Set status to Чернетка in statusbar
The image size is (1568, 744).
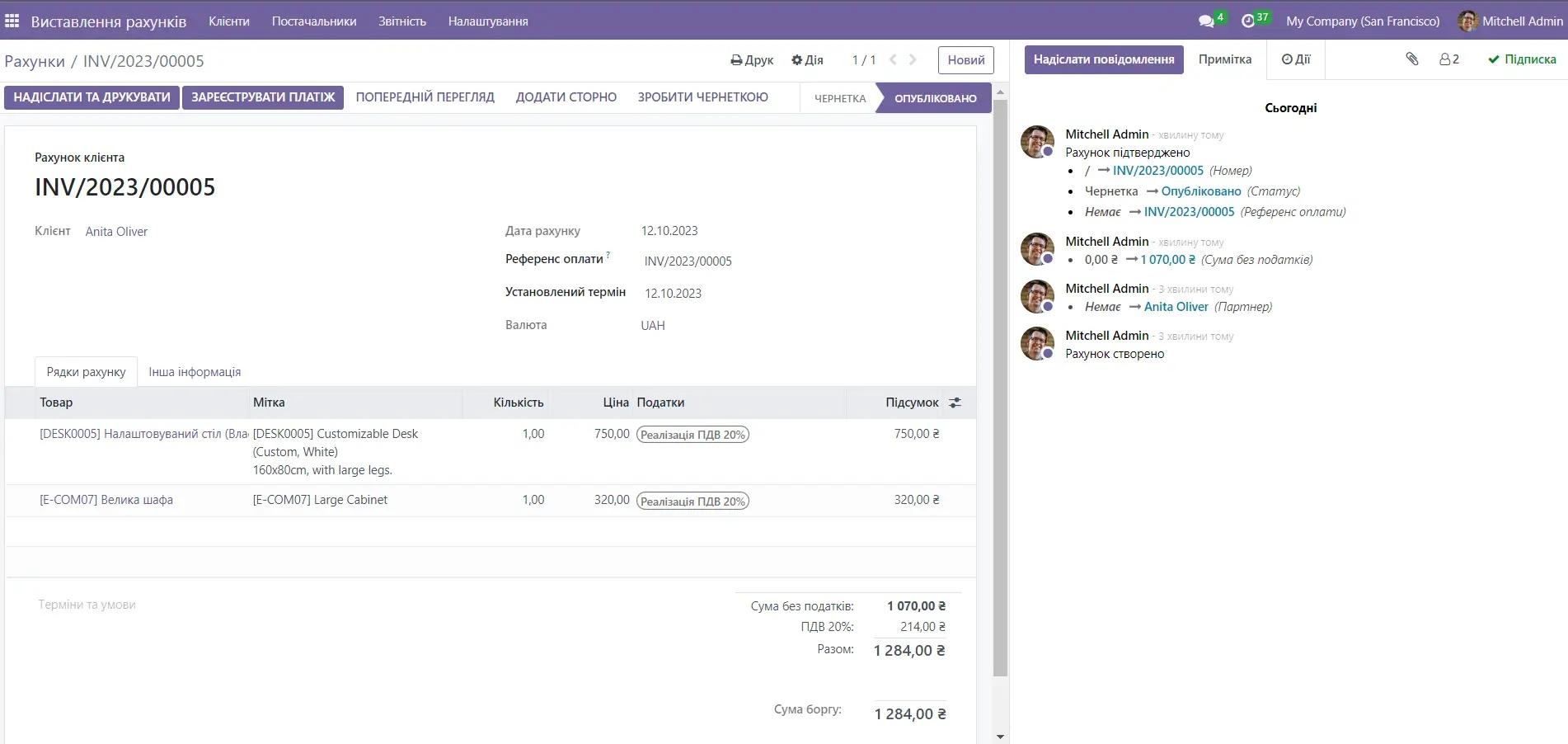click(x=839, y=98)
